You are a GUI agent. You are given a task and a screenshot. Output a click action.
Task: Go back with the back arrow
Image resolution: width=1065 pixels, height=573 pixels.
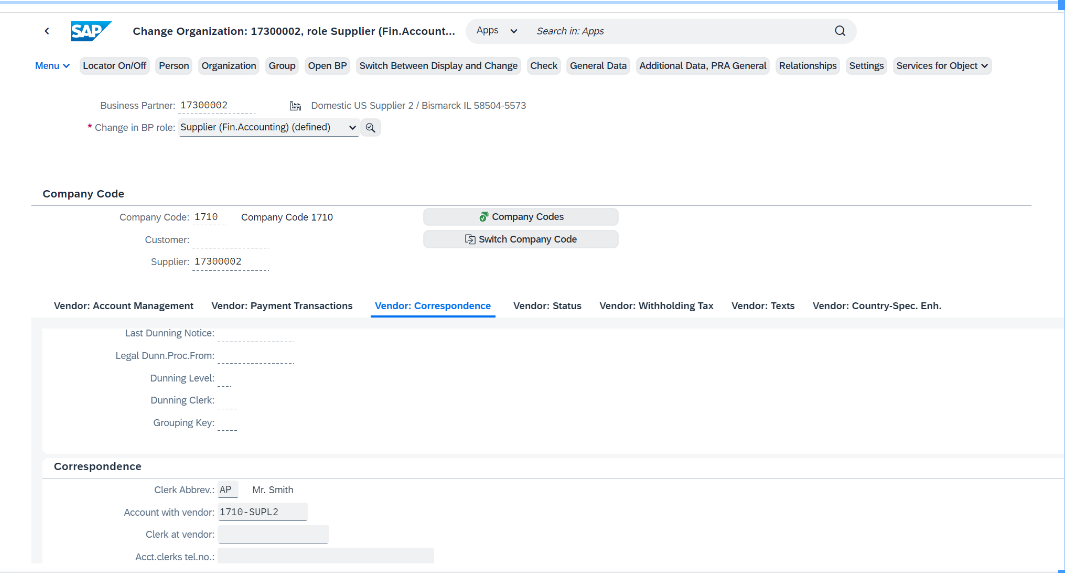coord(47,31)
